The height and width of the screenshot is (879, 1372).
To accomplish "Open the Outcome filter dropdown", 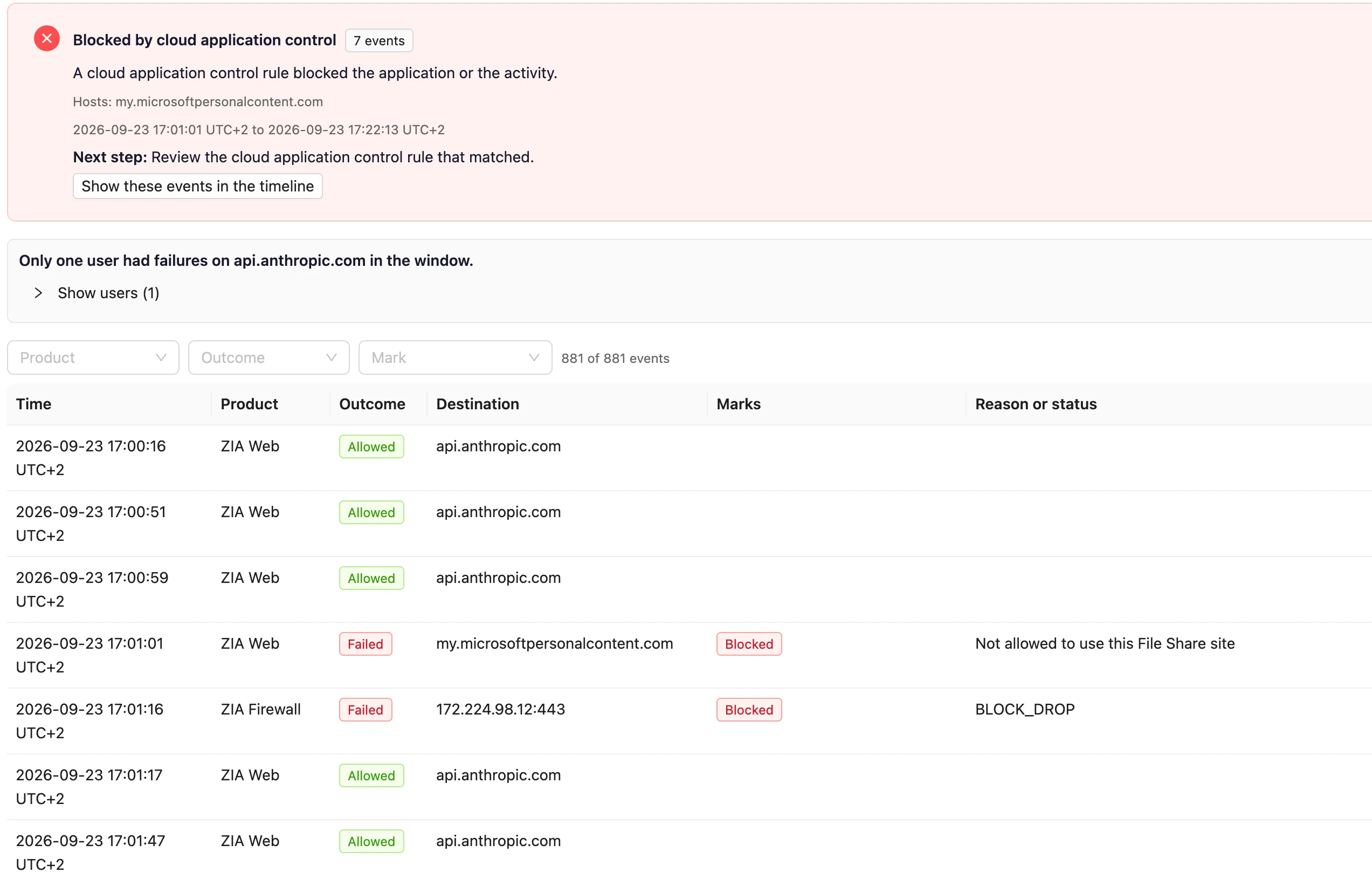I will pyautogui.click(x=268, y=358).
